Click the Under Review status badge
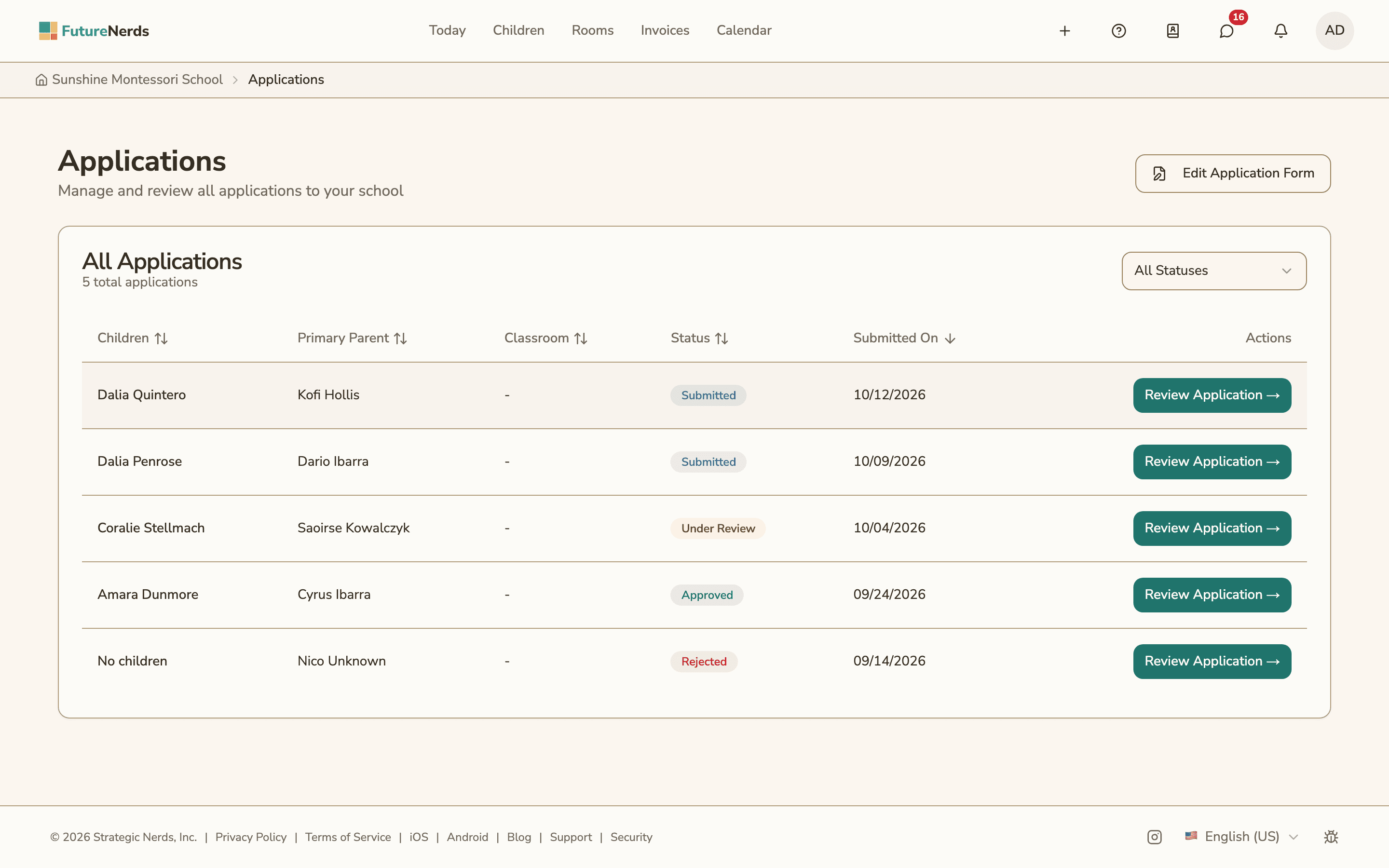1389x868 pixels. 718,528
